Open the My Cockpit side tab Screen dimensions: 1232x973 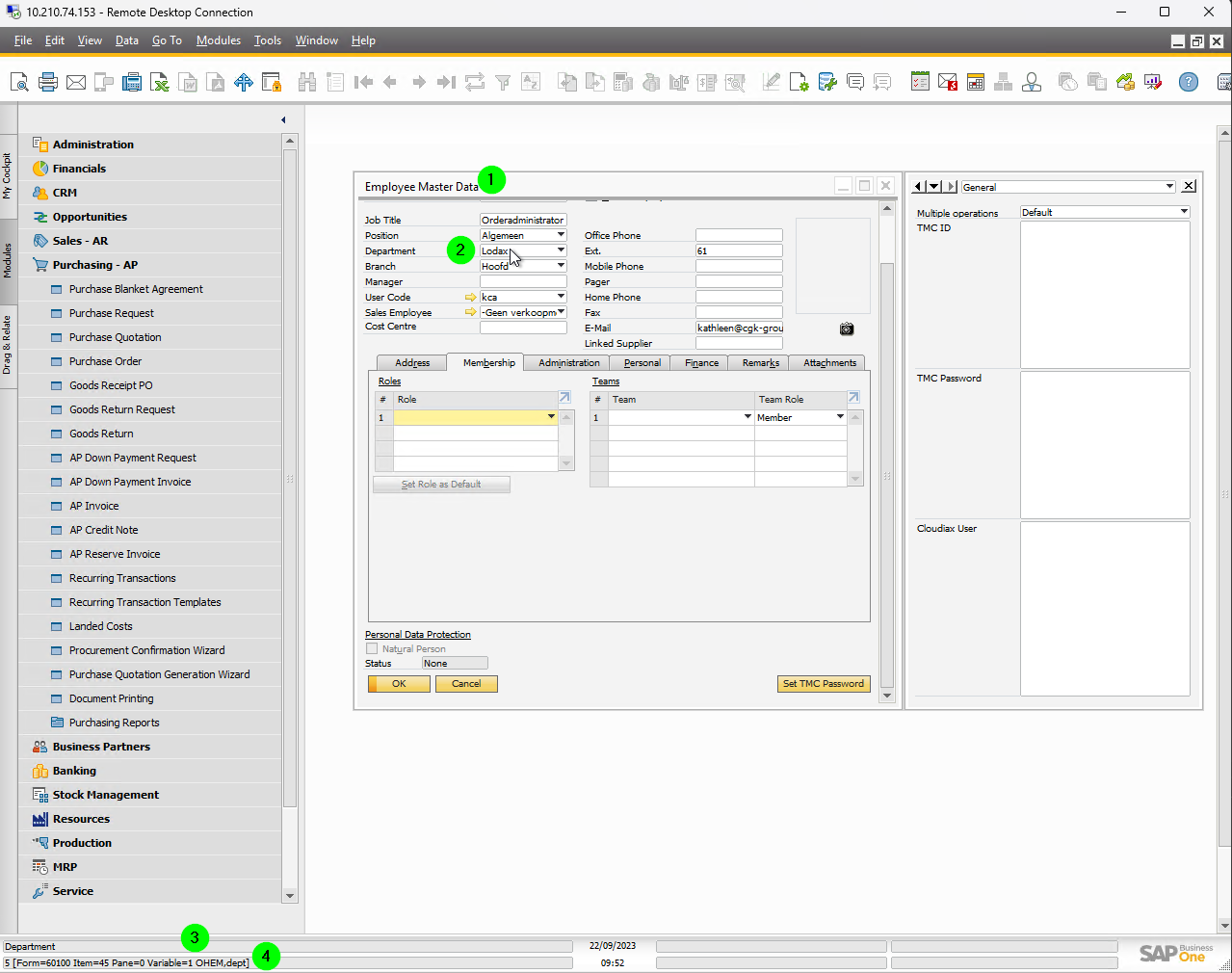8,175
